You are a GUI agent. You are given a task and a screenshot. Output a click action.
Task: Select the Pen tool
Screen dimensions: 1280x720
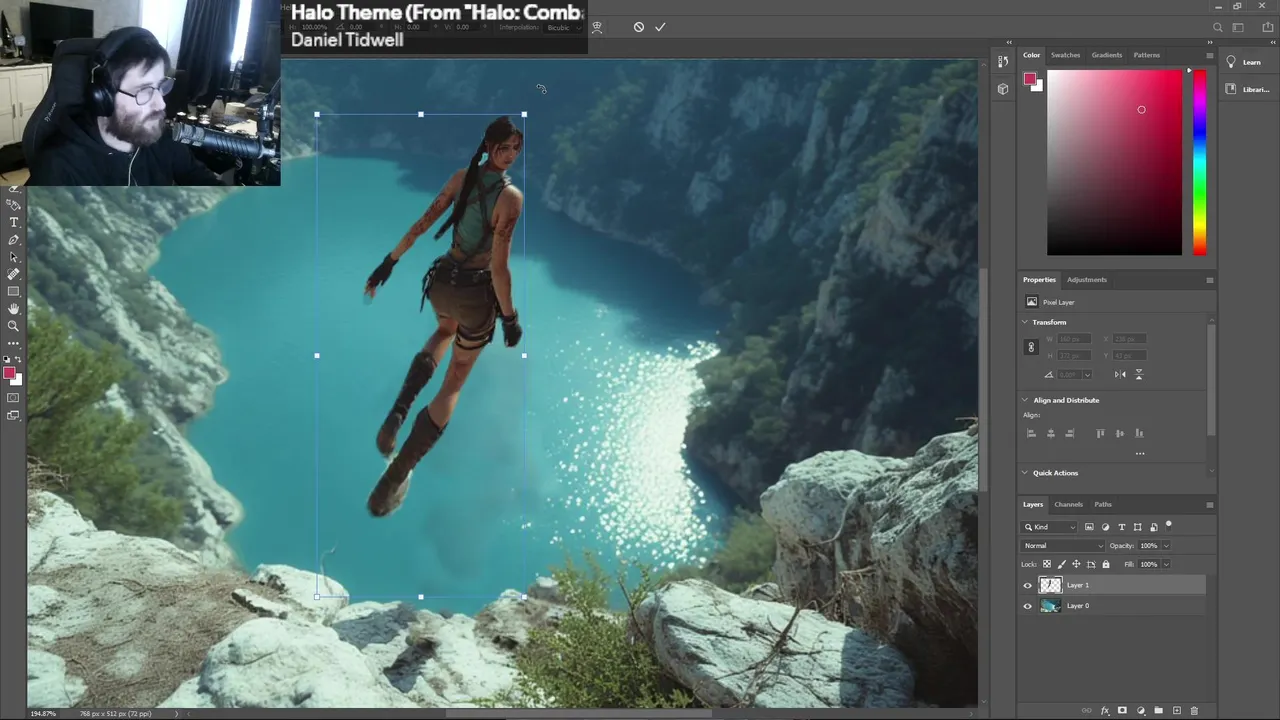click(13, 240)
